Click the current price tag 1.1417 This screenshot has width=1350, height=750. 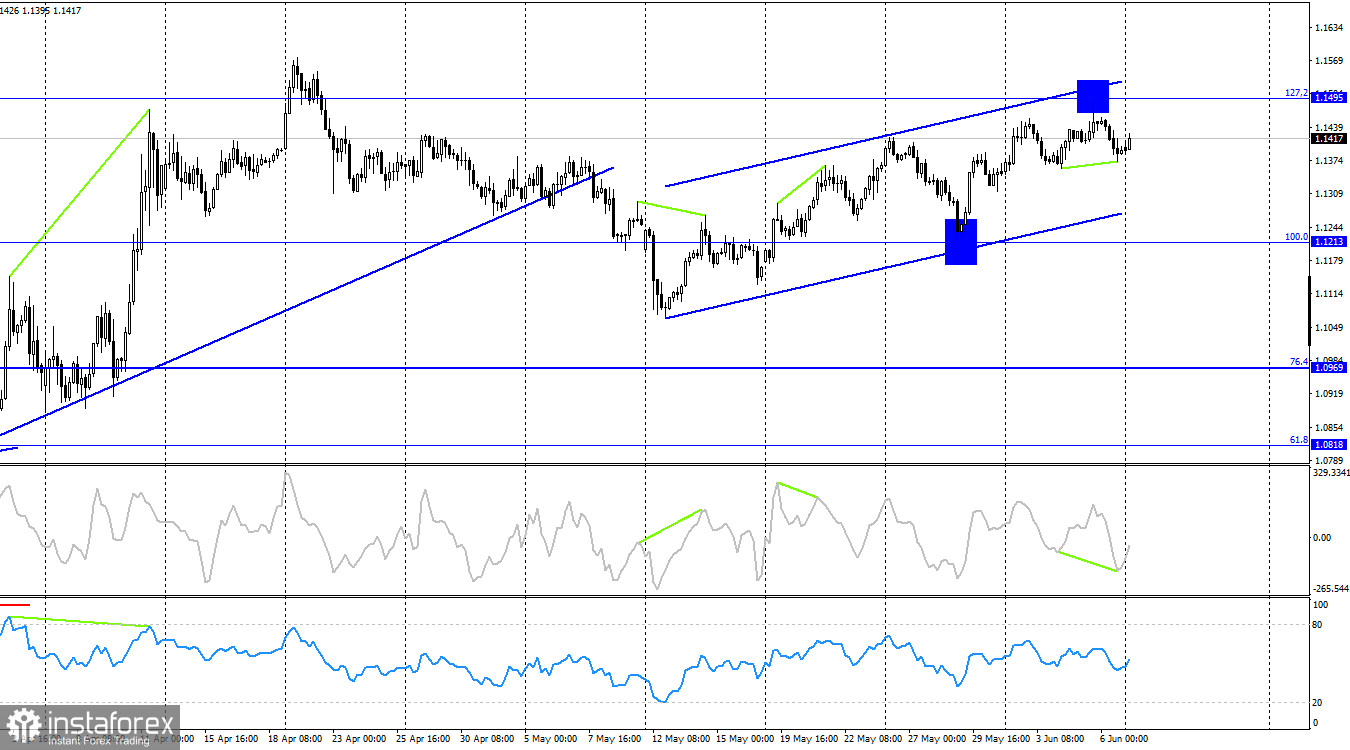pos(1329,139)
